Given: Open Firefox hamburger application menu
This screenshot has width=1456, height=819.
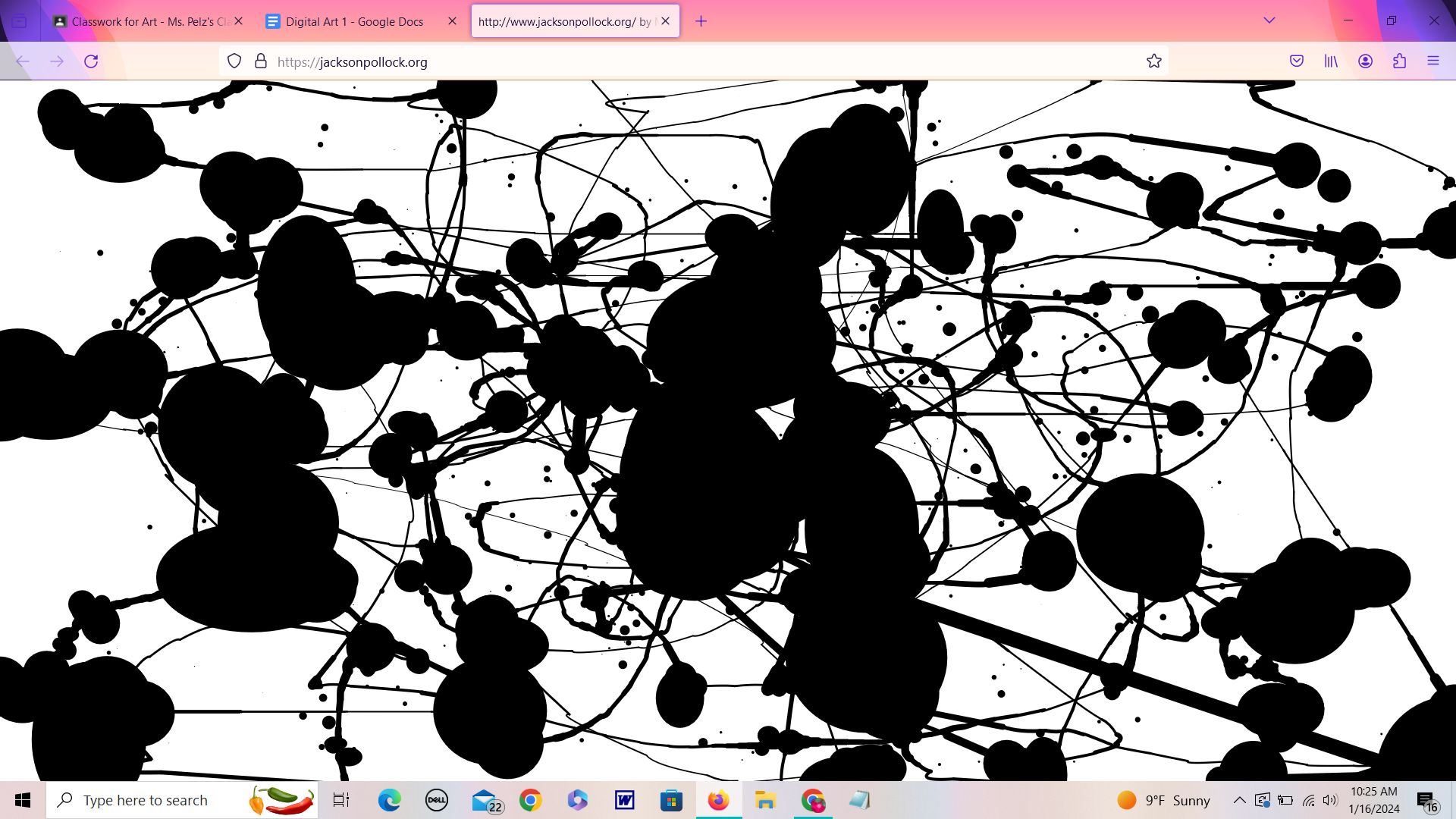Looking at the screenshot, I should click(x=1433, y=61).
